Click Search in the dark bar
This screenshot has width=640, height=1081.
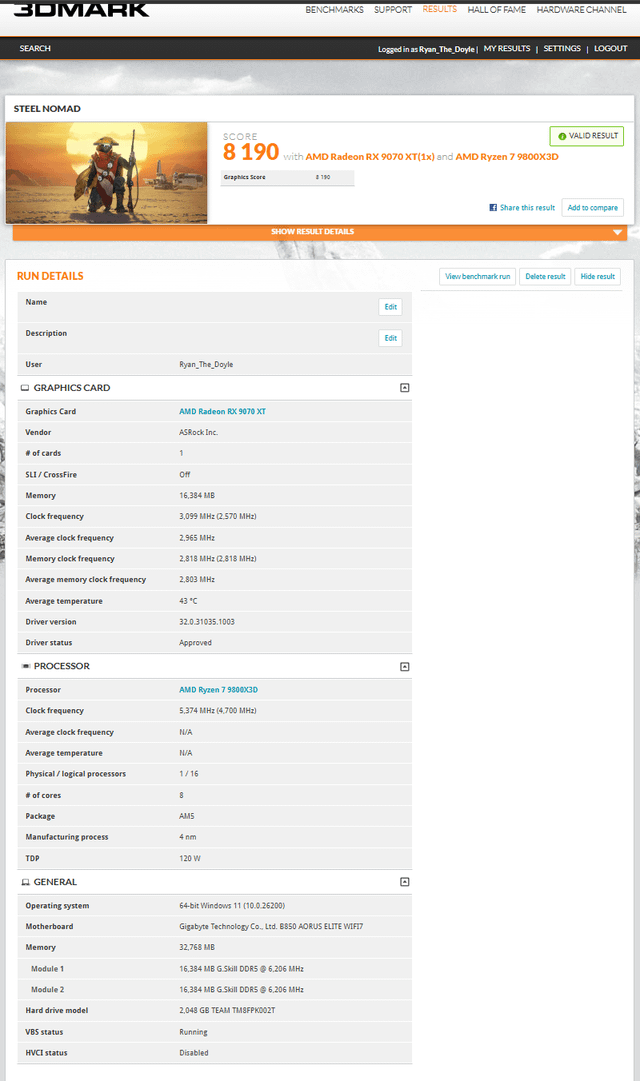click(35, 48)
